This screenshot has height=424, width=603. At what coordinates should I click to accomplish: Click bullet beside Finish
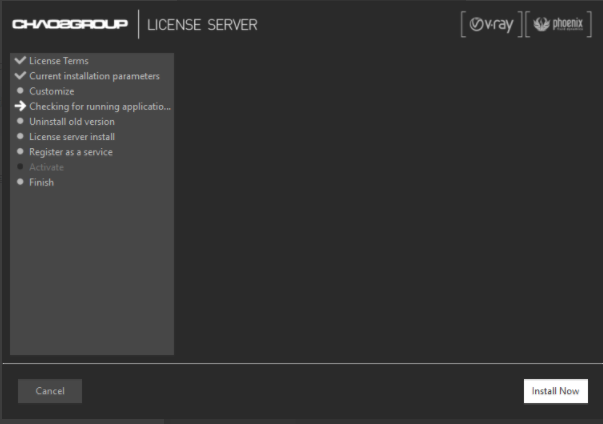coord(20,182)
